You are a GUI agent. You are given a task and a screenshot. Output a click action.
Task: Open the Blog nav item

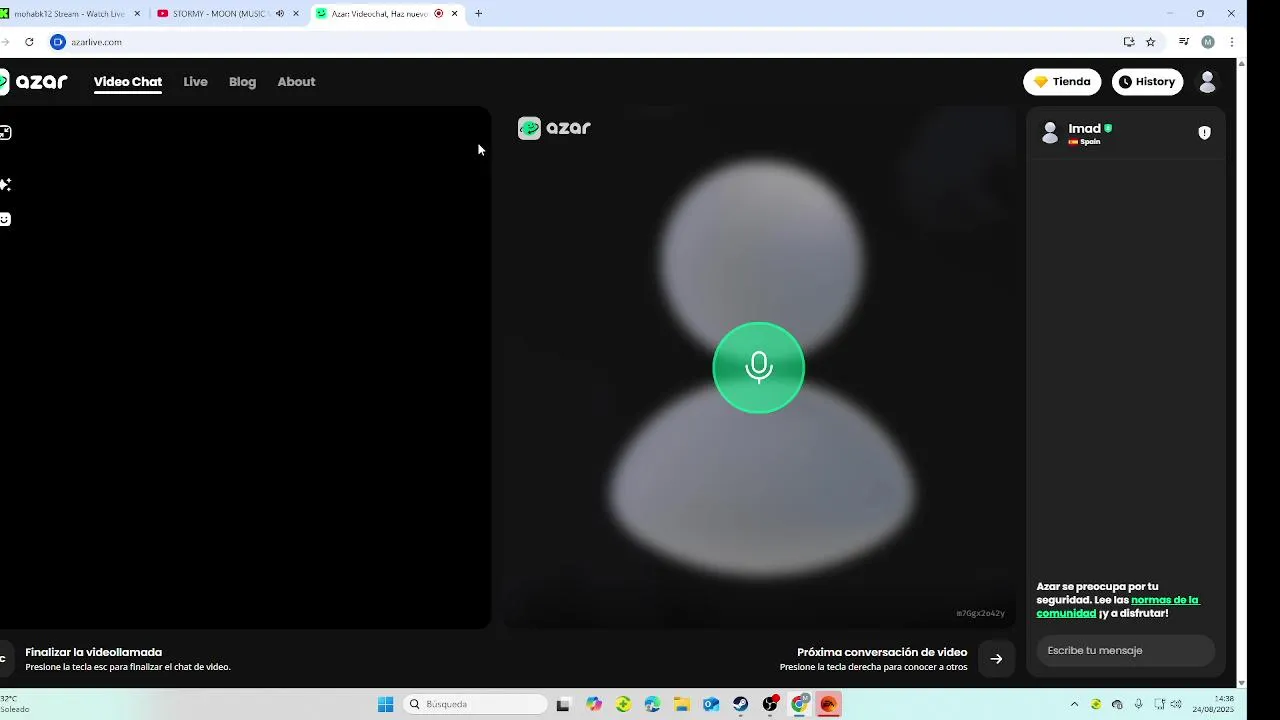[242, 82]
